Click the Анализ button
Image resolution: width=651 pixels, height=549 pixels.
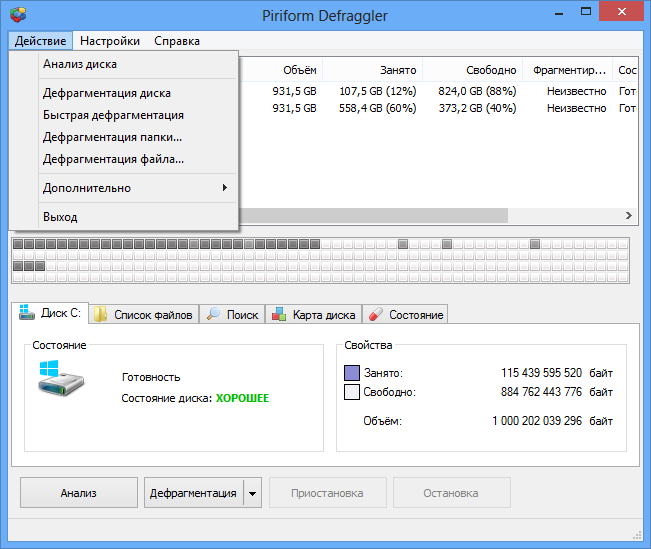pos(79,493)
